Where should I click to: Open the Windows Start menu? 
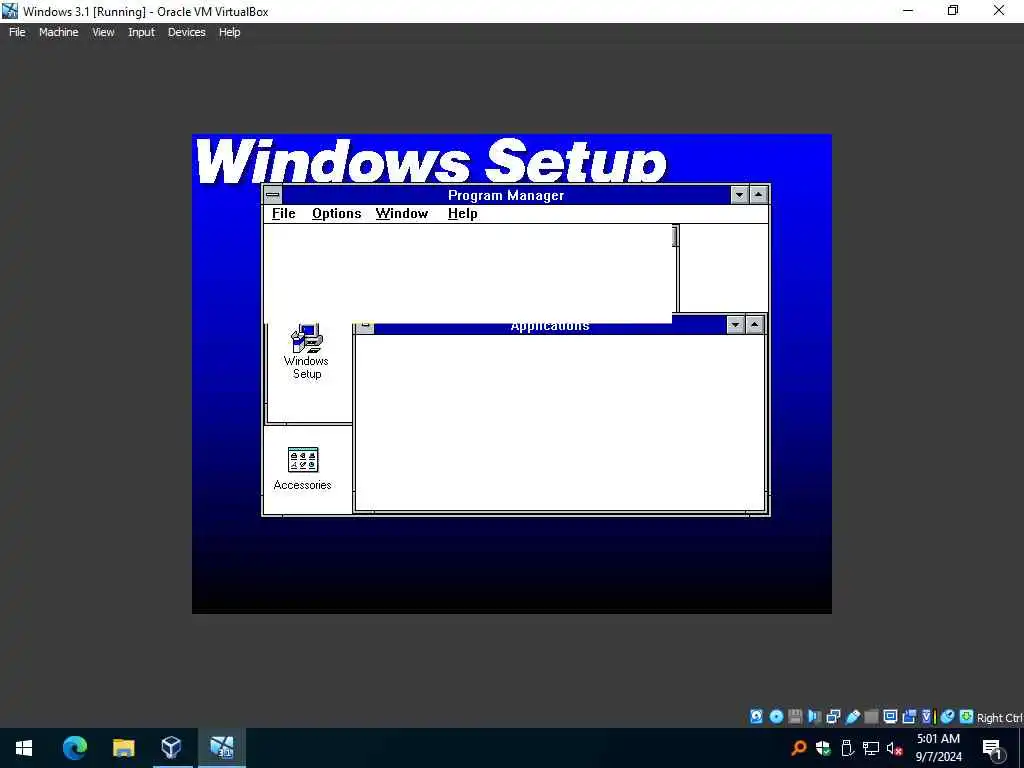pos(24,748)
